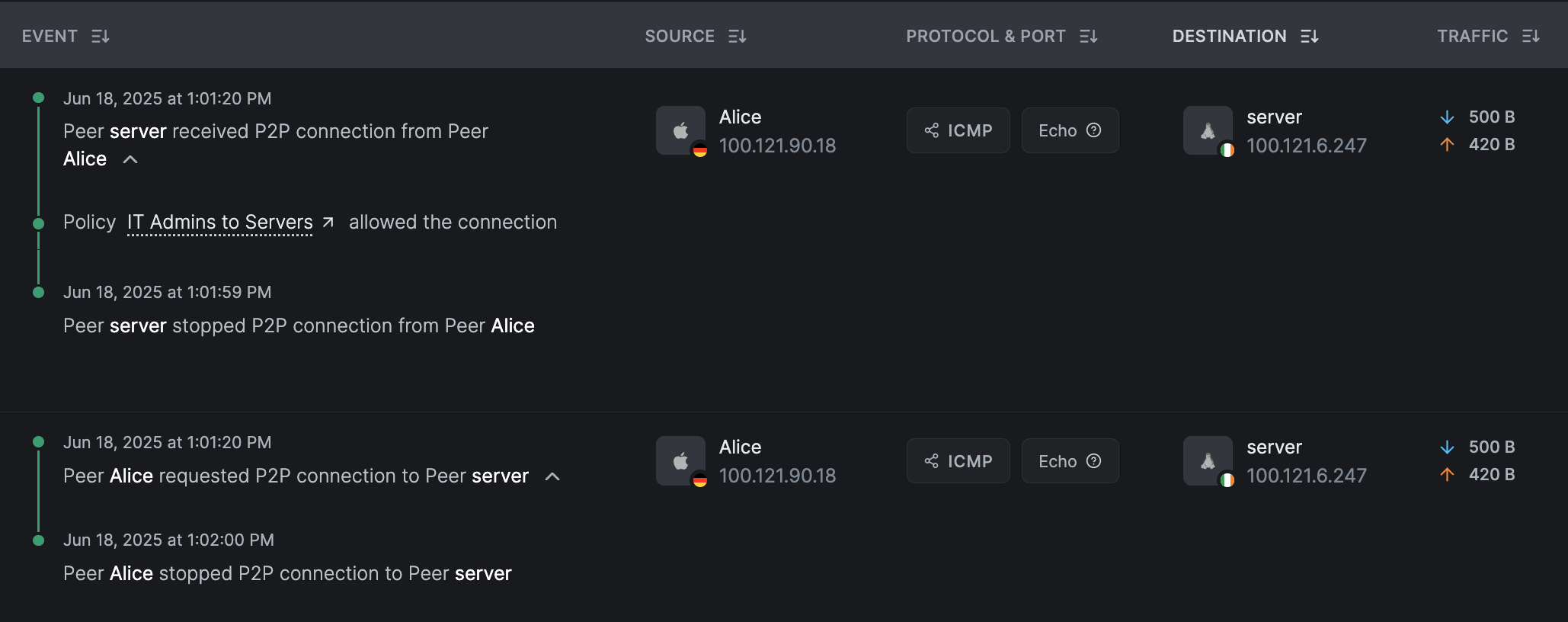The image size is (1568, 622).
Task: Click the Linux OS icon on server avatar
Action: click(x=1207, y=130)
